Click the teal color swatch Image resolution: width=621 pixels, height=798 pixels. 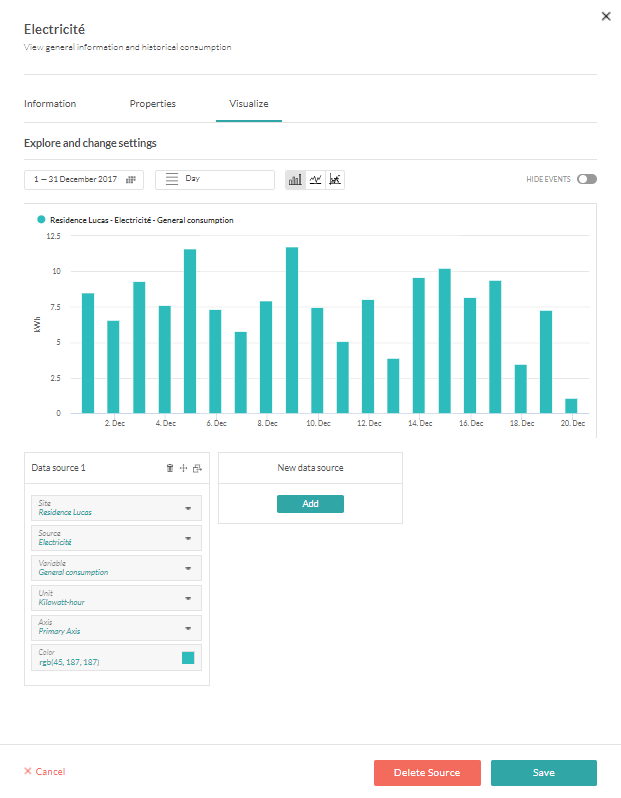pyautogui.click(x=187, y=658)
